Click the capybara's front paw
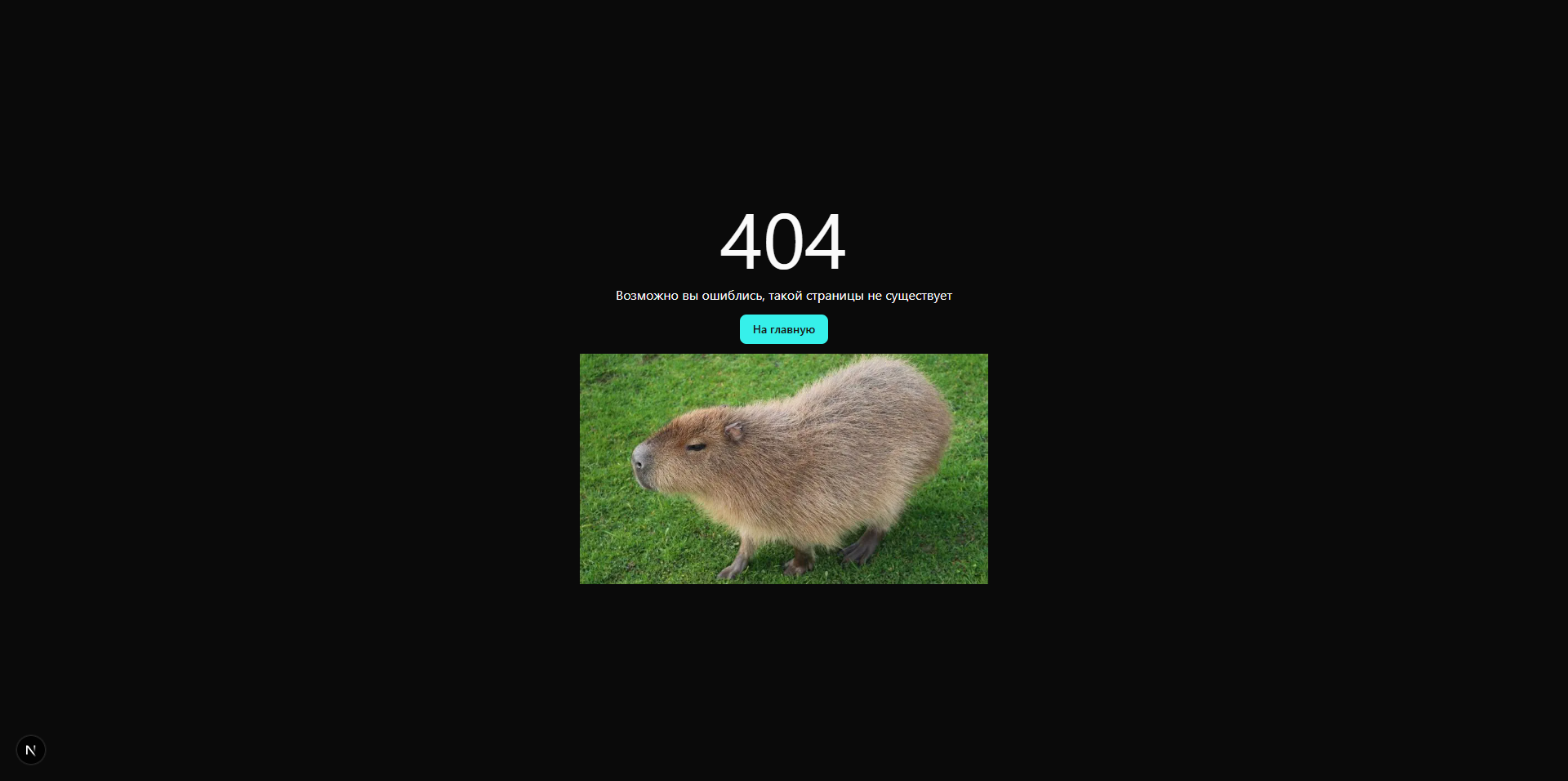This screenshot has width=1568, height=781. click(x=733, y=567)
